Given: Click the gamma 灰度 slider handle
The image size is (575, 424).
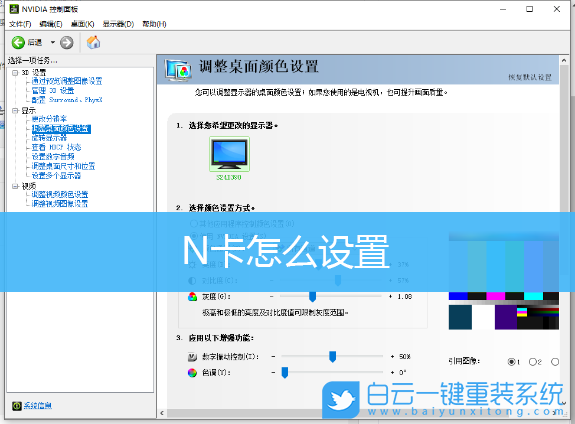Looking at the screenshot, I should [312, 296].
